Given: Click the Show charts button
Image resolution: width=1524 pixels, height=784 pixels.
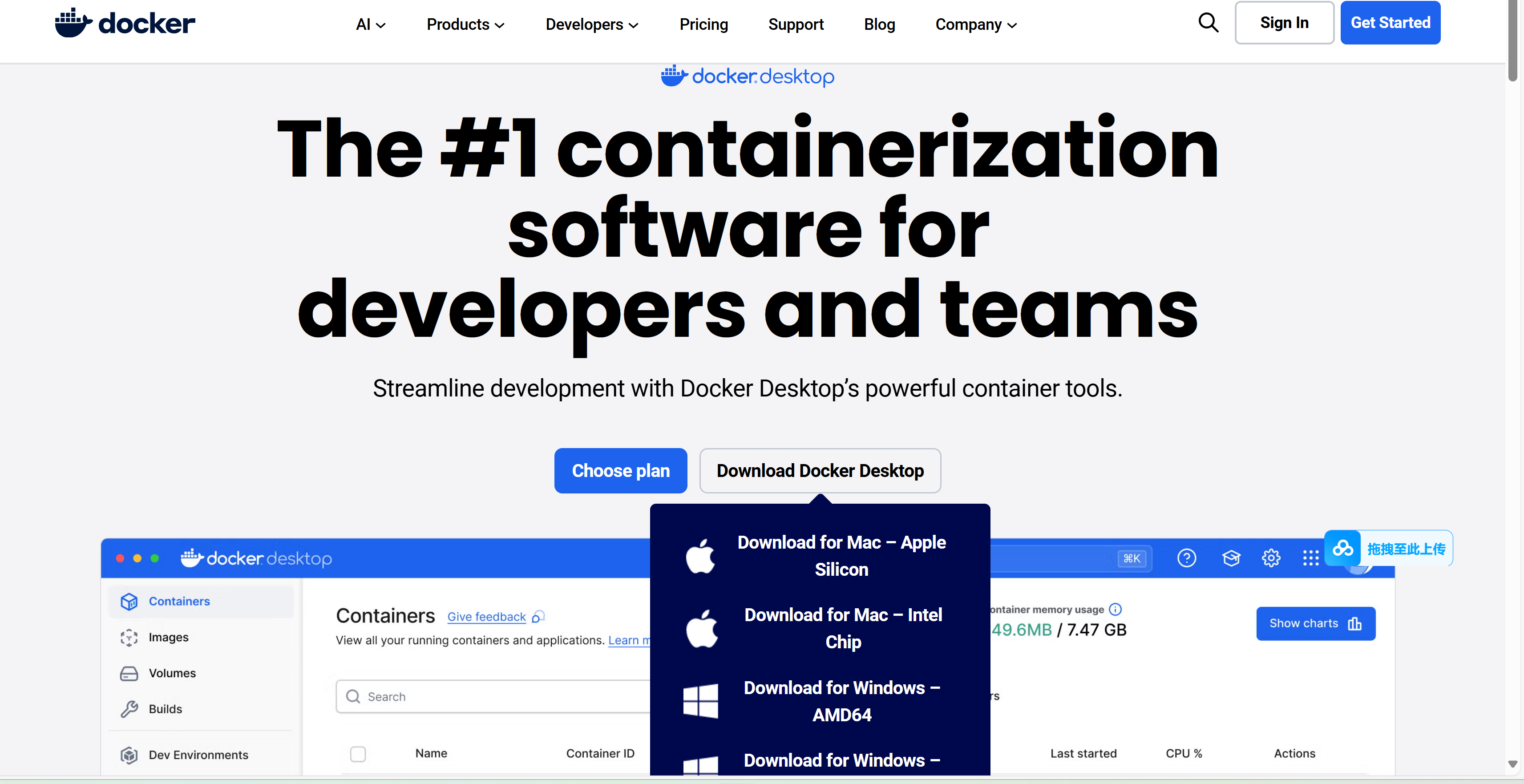Looking at the screenshot, I should click(1316, 624).
